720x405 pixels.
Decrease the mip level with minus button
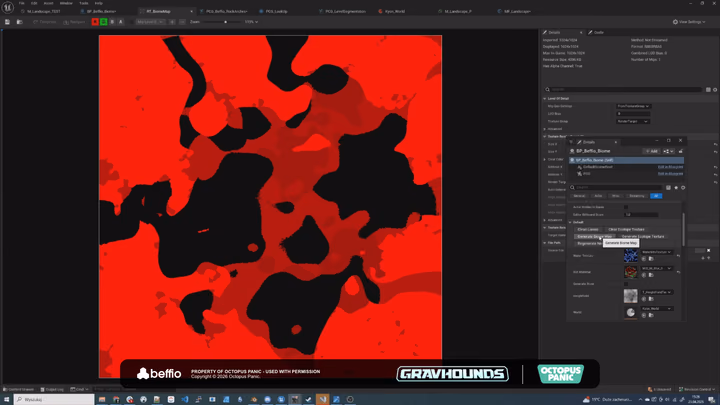(182, 22)
